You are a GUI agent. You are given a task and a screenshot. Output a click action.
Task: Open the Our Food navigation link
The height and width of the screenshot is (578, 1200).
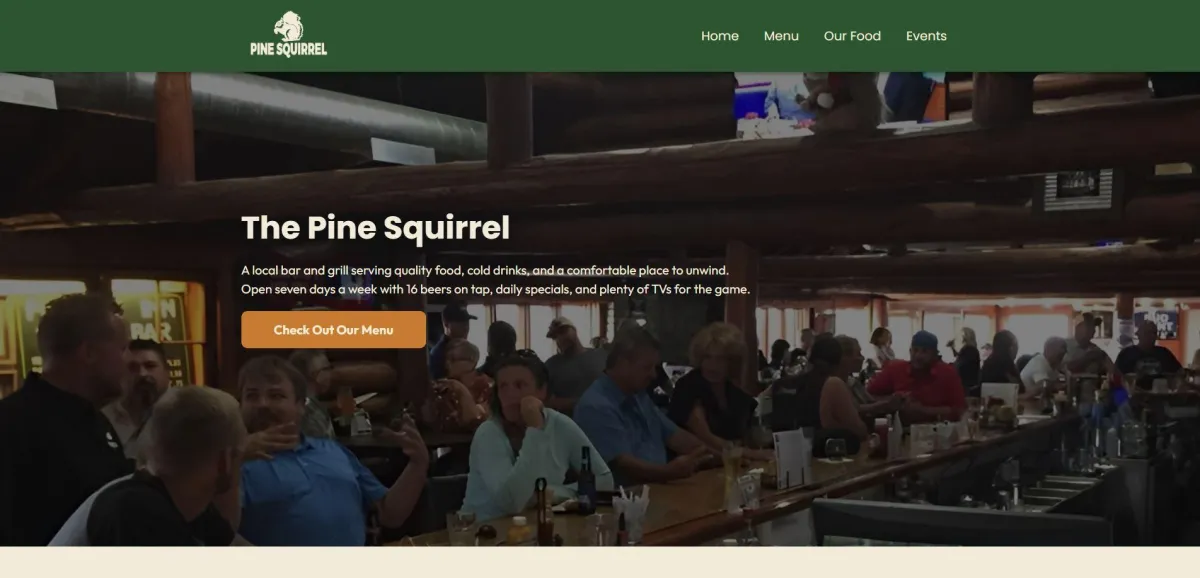pos(852,36)
